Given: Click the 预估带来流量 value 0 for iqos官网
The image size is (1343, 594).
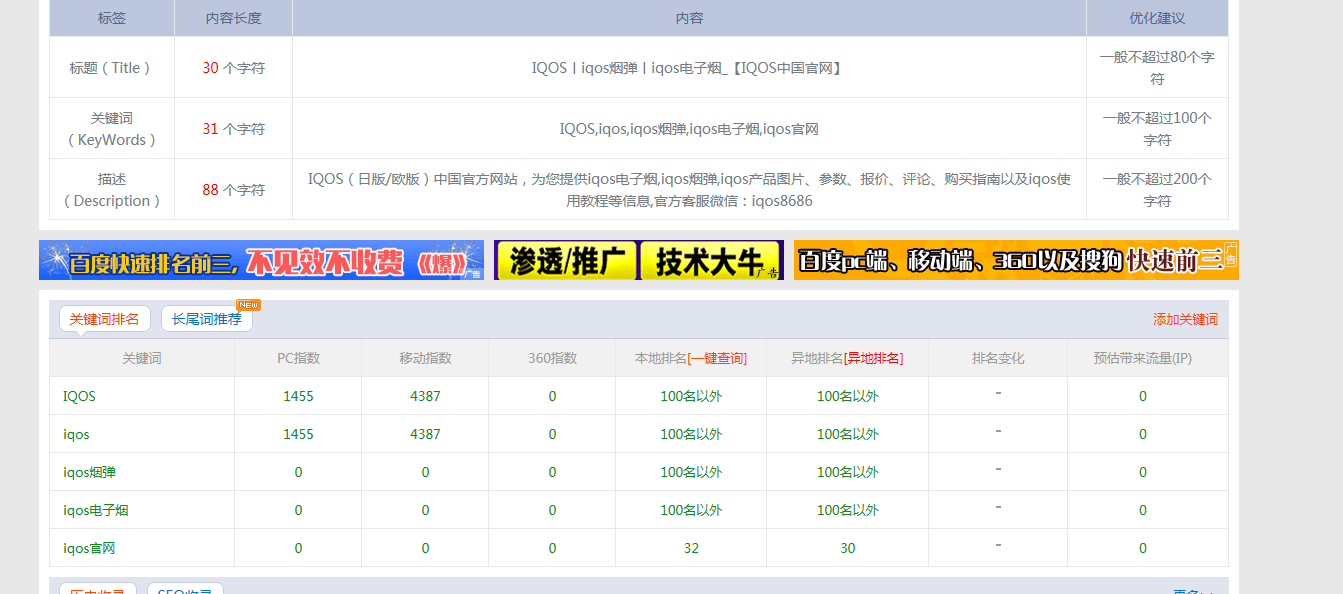Looking at the screenshot, I should click(1143, 548).
